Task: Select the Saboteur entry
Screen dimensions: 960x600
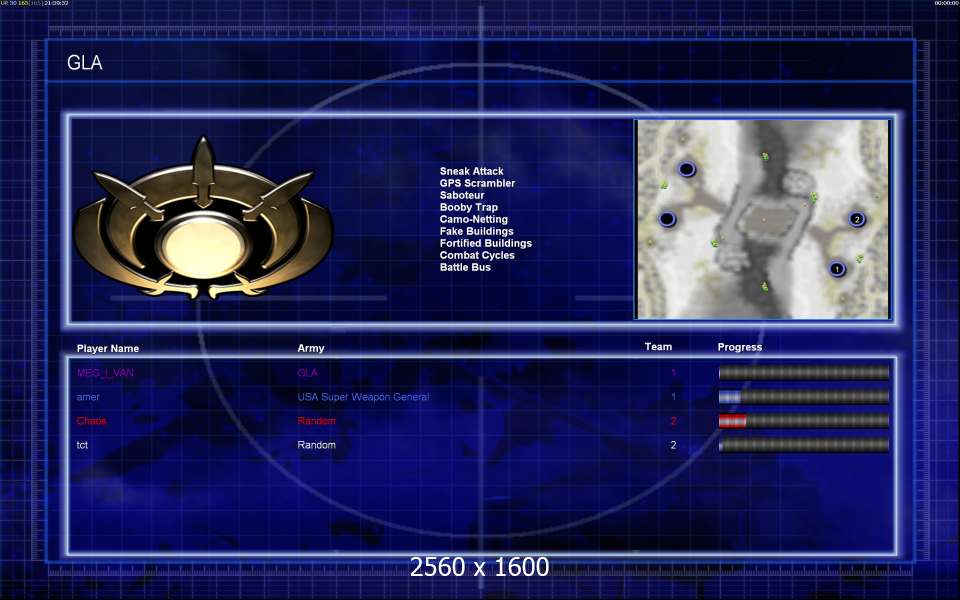Action: pos(462,195)
